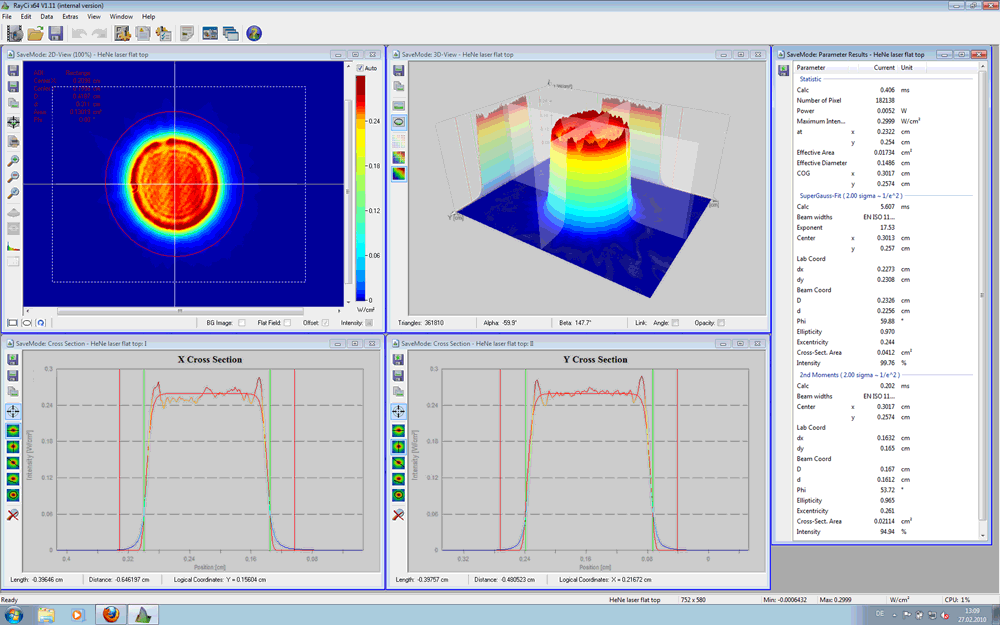Select the ellipse icon in 3D-View sidebar

[398, 121]
